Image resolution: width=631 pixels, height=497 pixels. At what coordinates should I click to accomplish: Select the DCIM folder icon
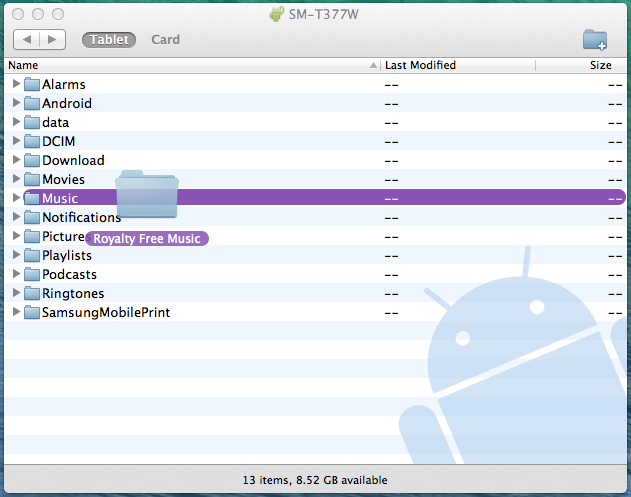coord(32,141)
